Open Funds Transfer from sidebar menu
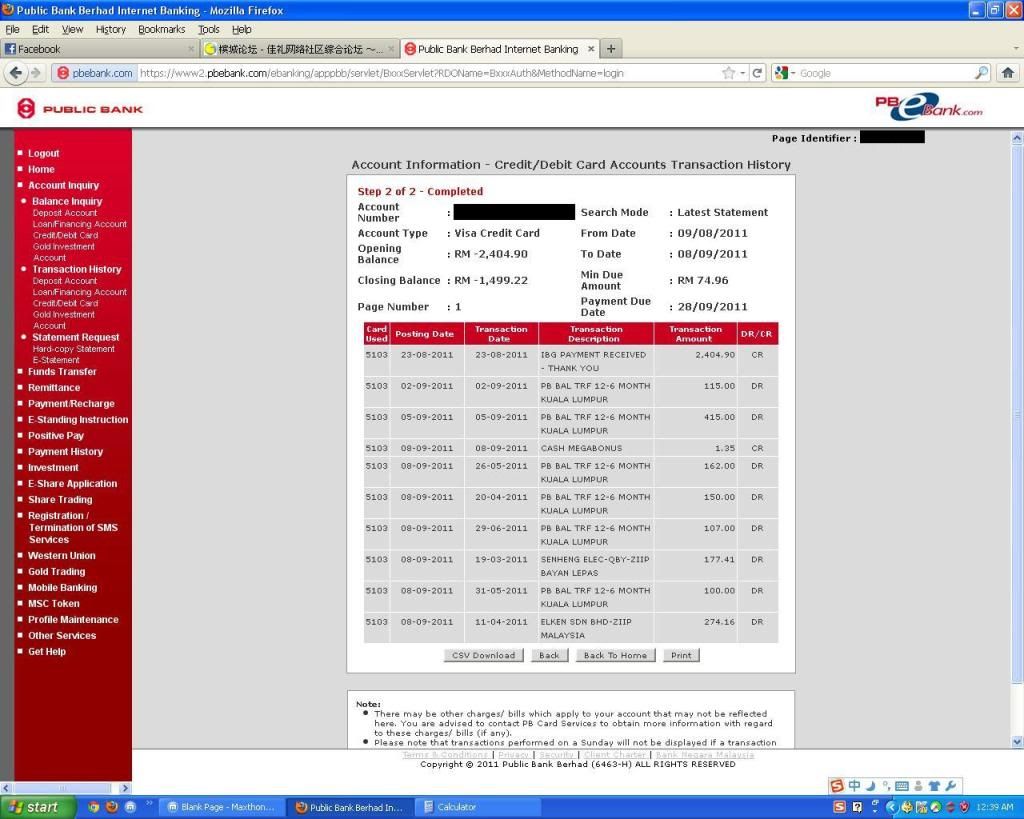1024x819 pixels. tap(62, 372)
